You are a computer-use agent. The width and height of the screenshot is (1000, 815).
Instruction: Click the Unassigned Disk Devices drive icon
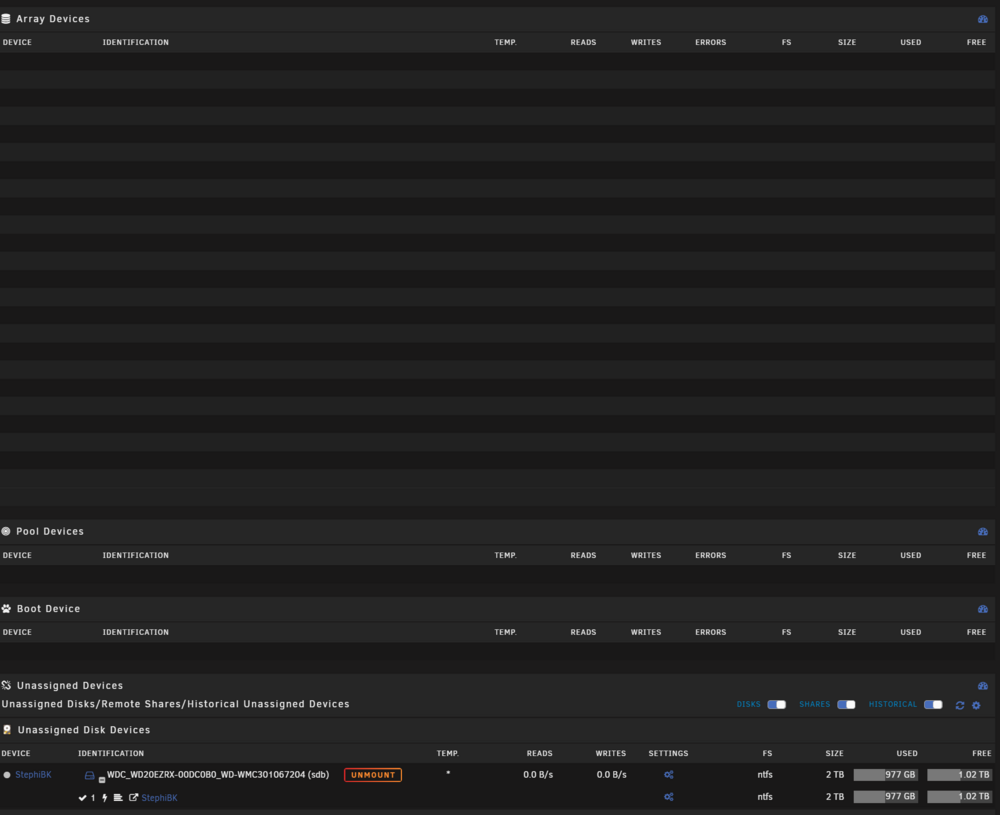[7, 730]
